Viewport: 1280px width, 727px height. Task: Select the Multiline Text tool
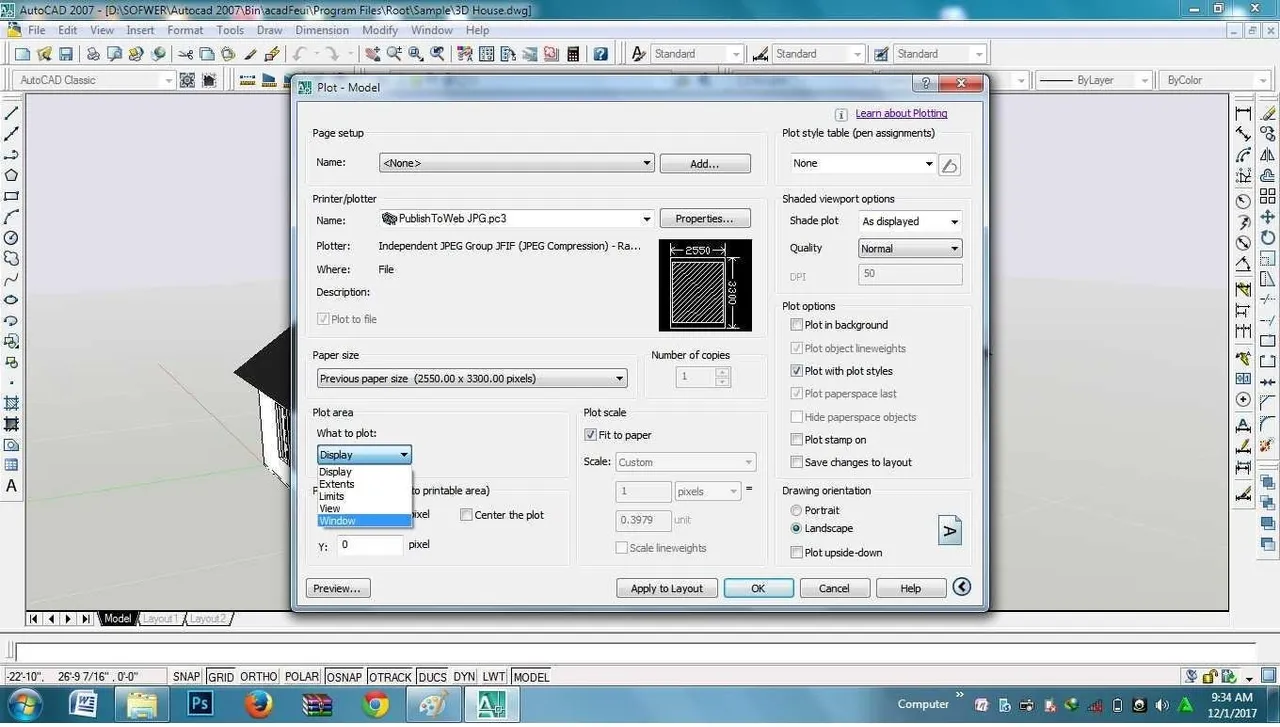click(12, 486)
